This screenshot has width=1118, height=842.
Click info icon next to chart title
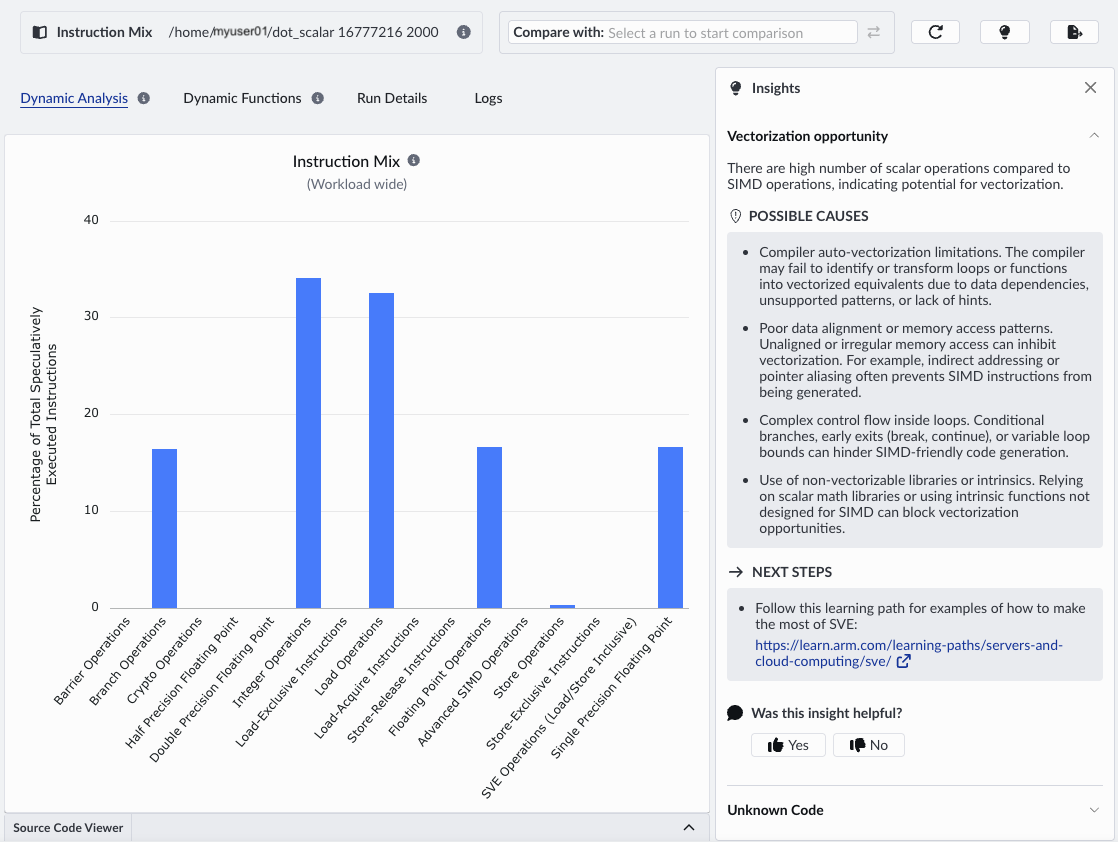(x=414, y=161)
